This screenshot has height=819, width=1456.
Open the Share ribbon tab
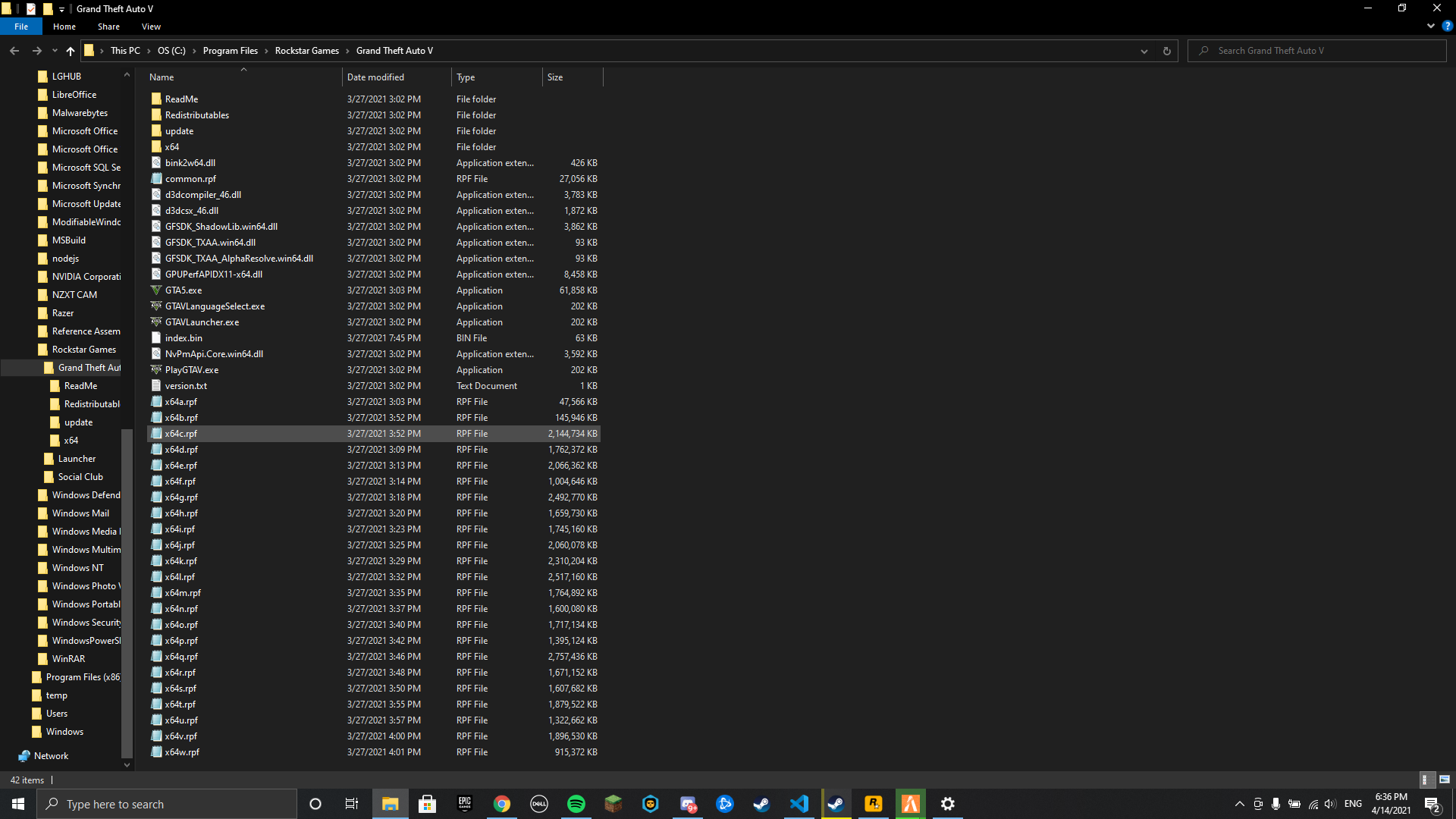pyautogui.click(x=108, y=27)
